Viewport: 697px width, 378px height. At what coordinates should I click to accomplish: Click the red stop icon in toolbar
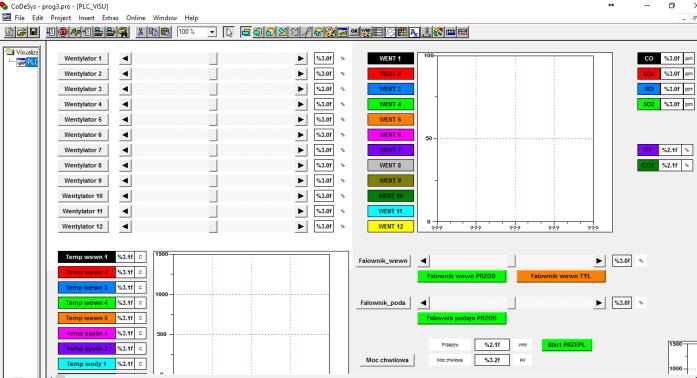(63, 32)
